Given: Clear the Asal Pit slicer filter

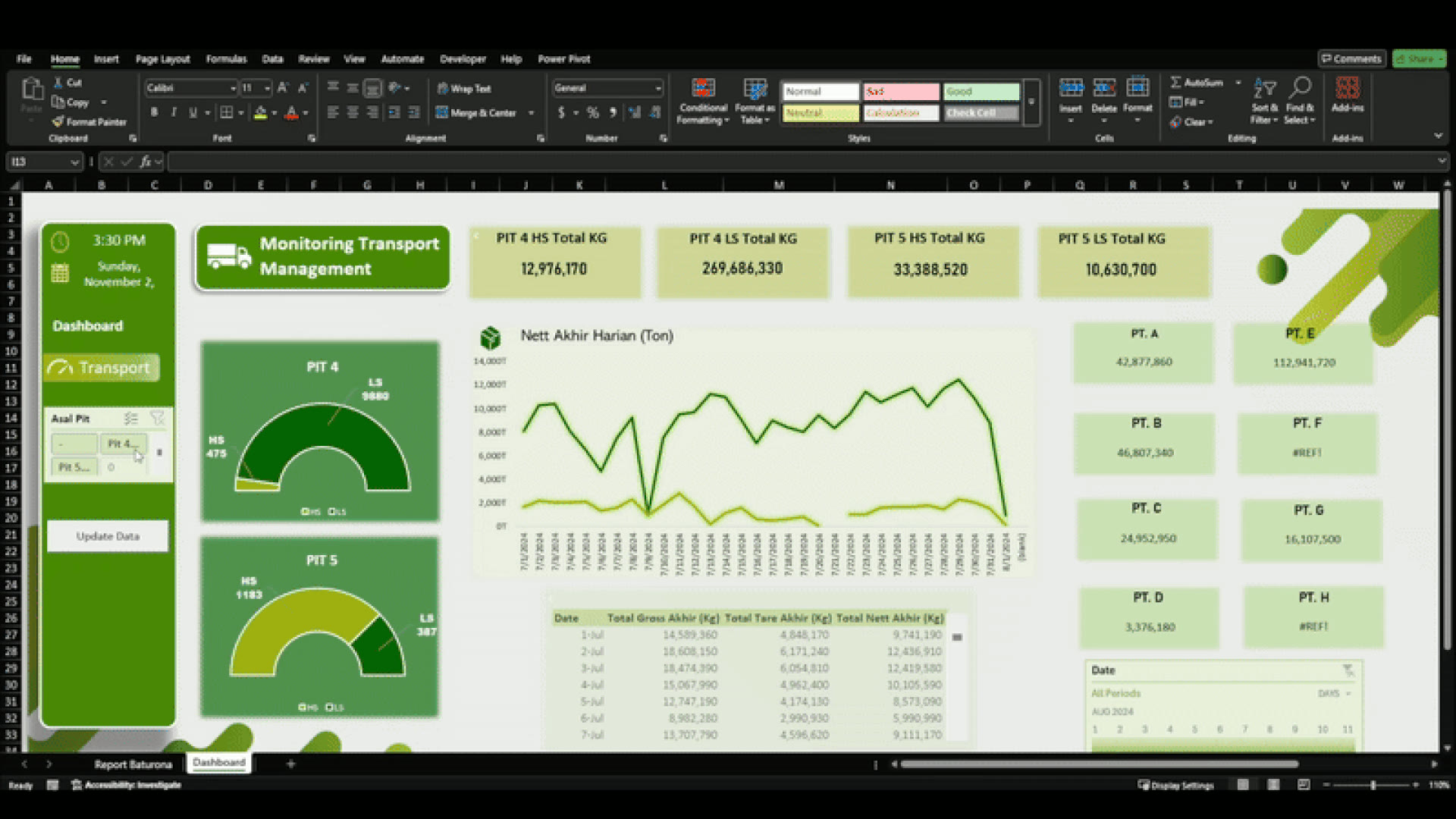Looking at the screenshot, I should pyautogui.click(x=157, y=418).
